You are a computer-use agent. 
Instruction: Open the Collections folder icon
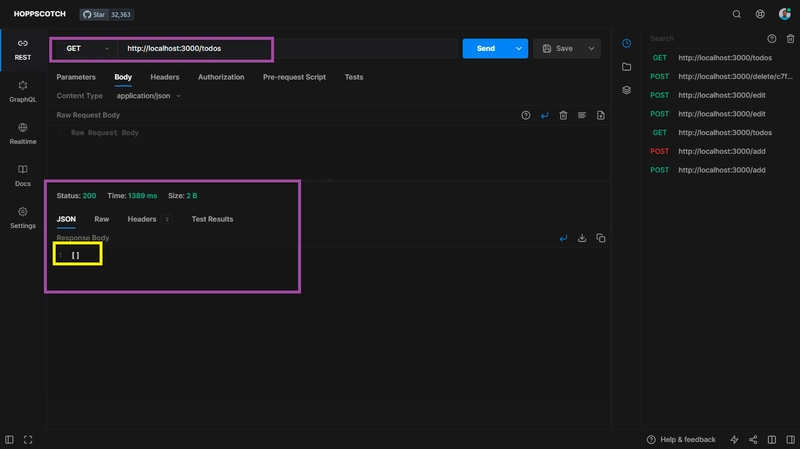pyautogui.click(x=627, y=67)
